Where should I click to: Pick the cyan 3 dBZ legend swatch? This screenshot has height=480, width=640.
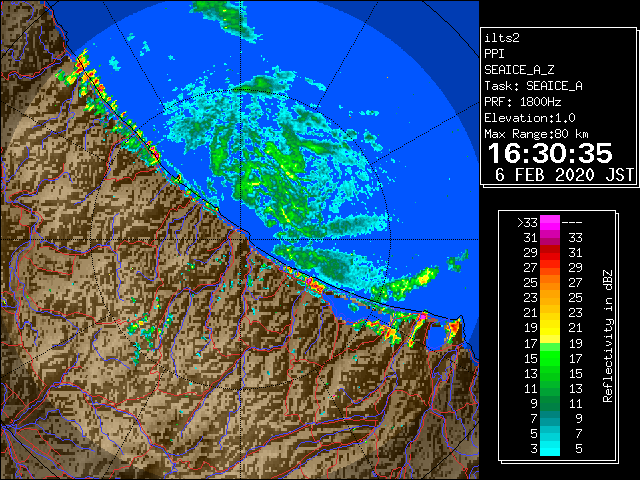550,449
